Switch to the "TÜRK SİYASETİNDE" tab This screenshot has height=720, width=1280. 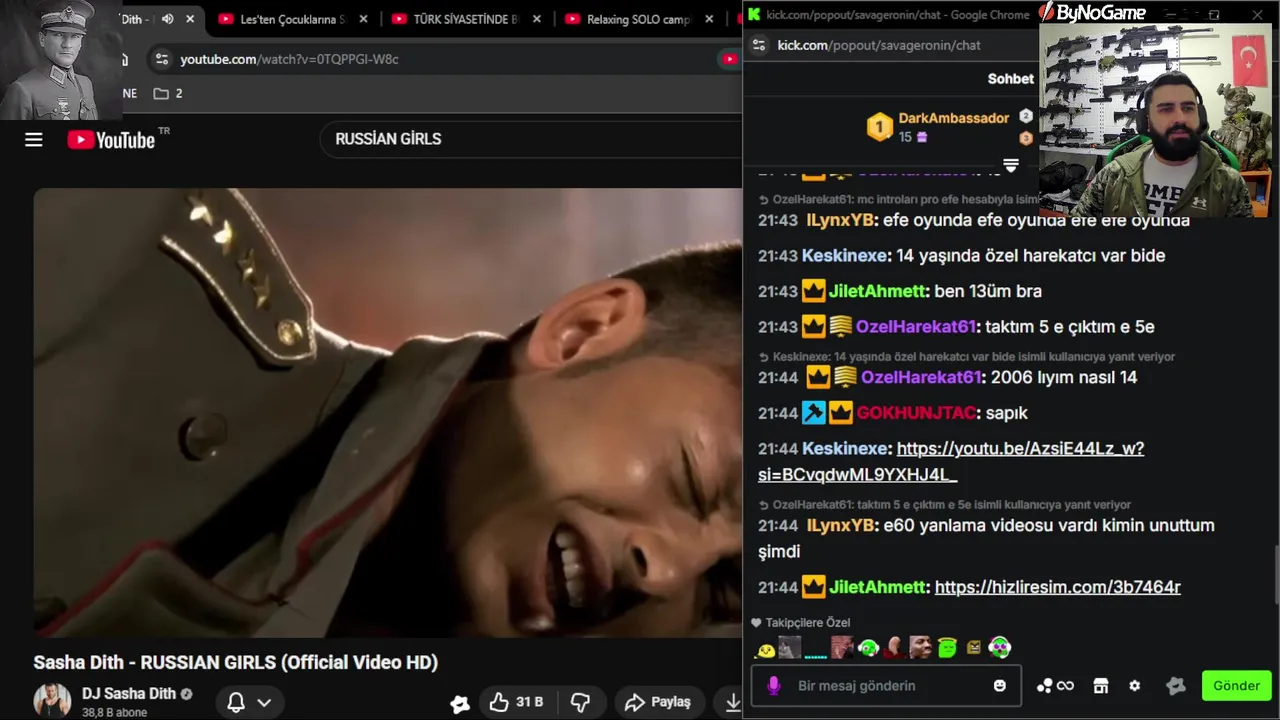[466, 19]
